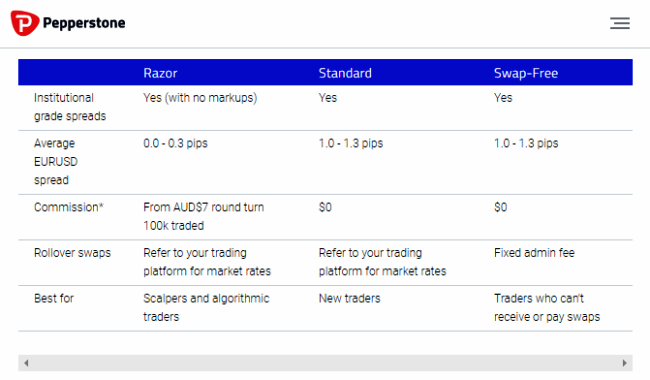Image resolution: width=650 pixels, height=380 pixels.
Task: Click the 0.0 - 0.3 pips cell
Action: click(x=175, y=143)
